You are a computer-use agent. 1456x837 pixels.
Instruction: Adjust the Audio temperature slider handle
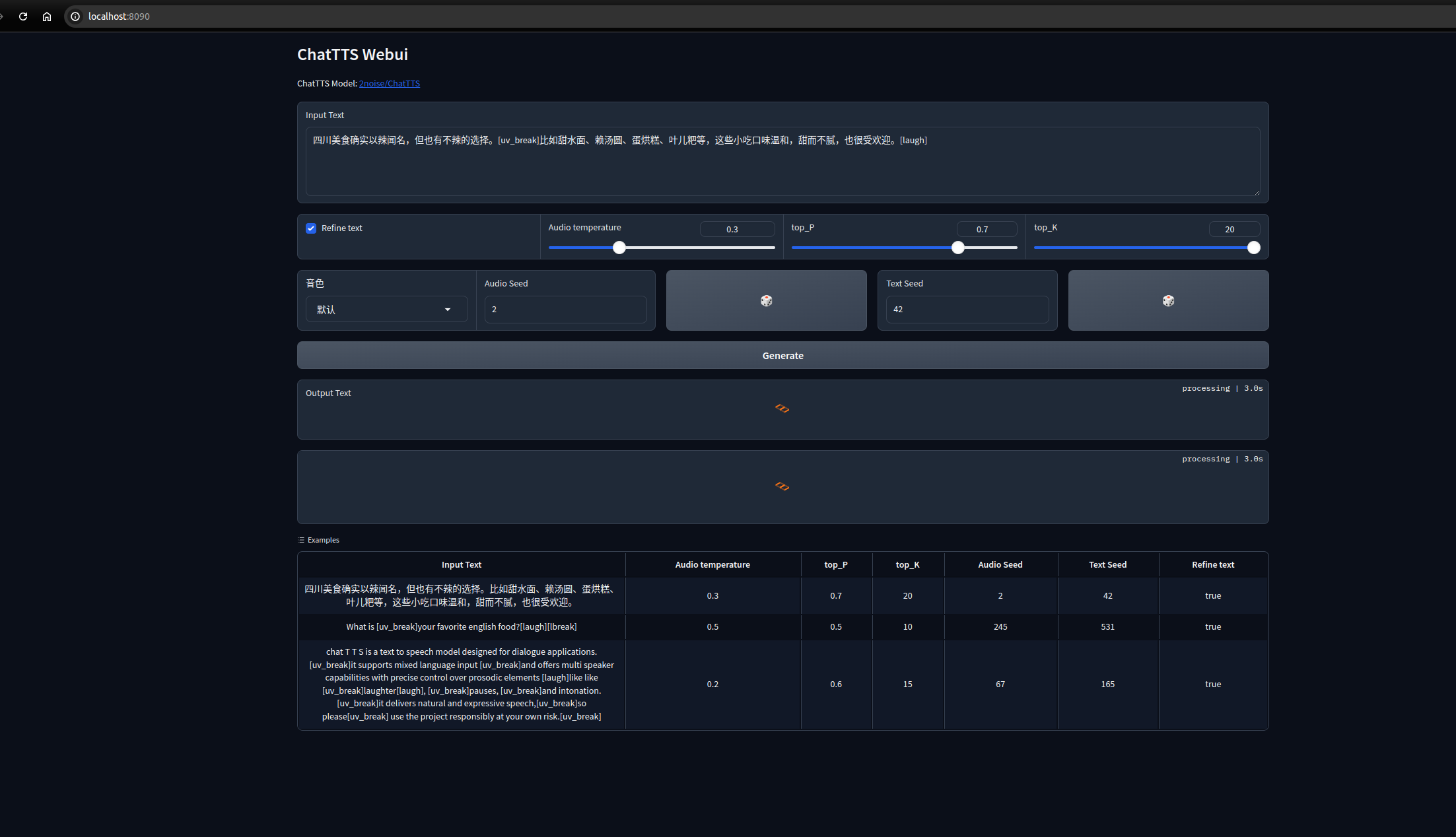pyautogui.click(x=619, y=248)
